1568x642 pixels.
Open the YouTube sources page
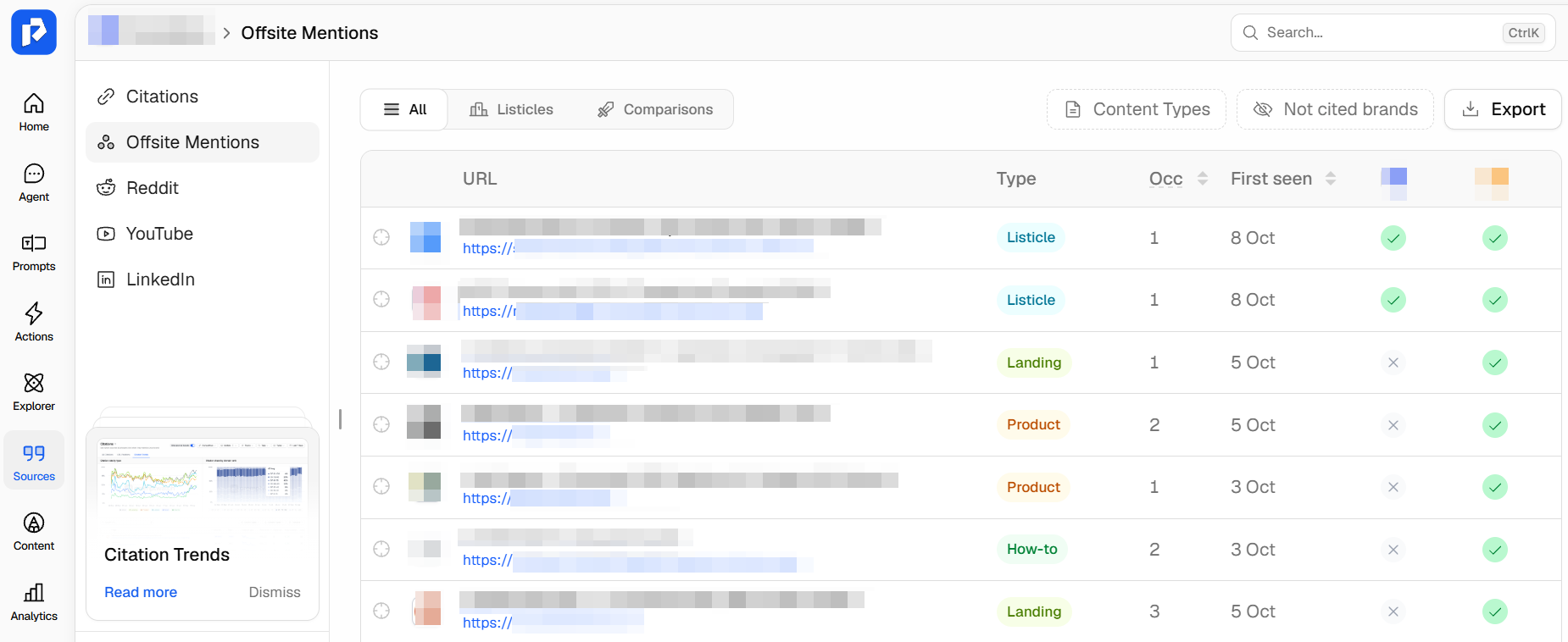pyautogui.click(x=203, y=234)
